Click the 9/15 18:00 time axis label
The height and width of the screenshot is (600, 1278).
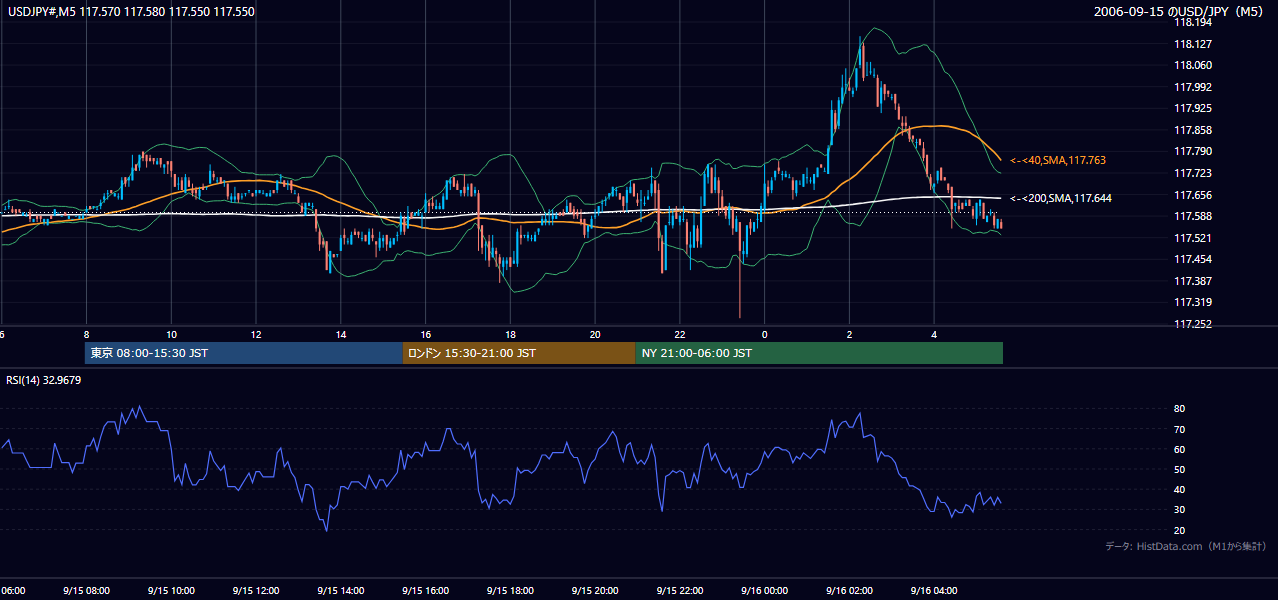pos(511,590)
